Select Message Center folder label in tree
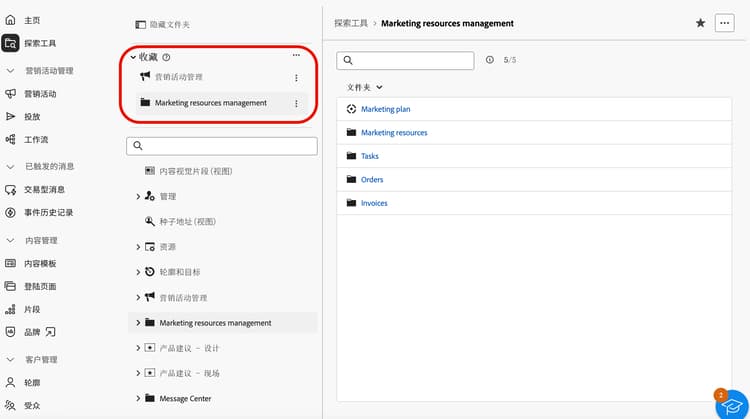This screenshot has height=419, width=750. tap(185, 398)
